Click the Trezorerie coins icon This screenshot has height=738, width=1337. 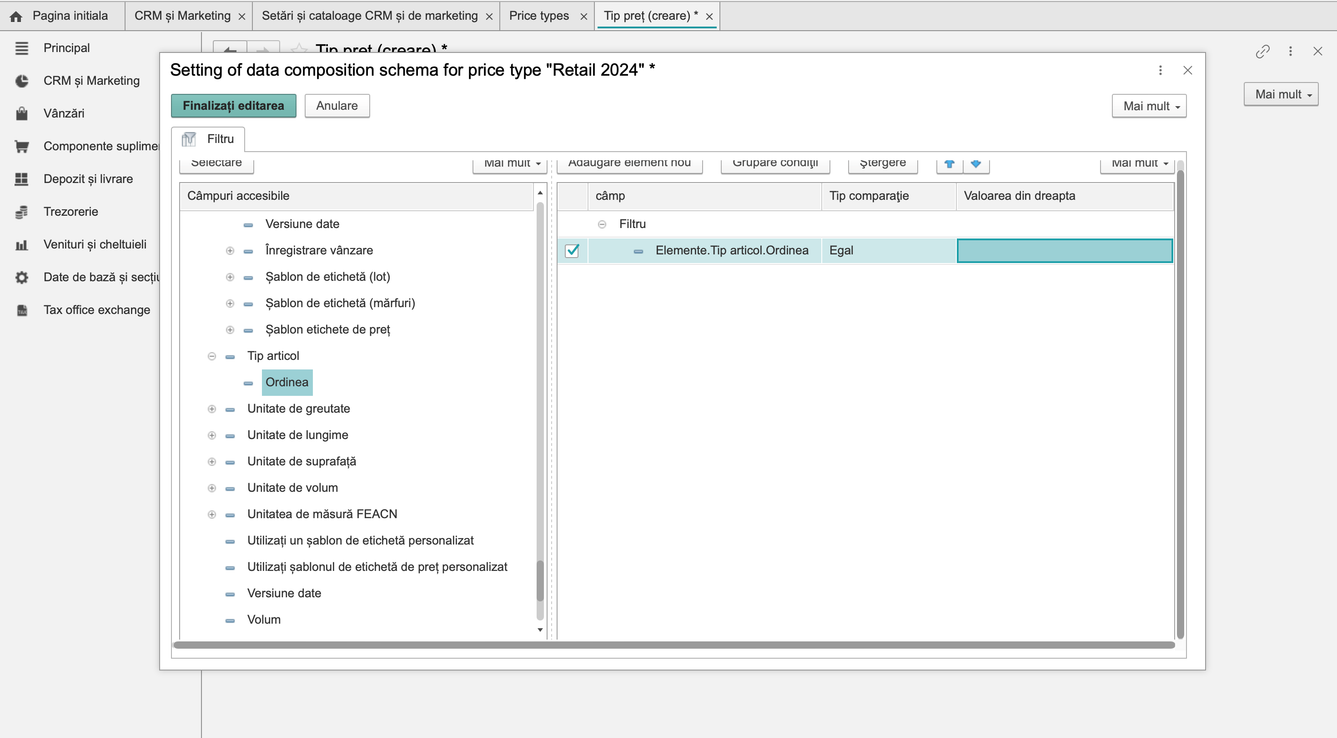(x=21, y=212)
